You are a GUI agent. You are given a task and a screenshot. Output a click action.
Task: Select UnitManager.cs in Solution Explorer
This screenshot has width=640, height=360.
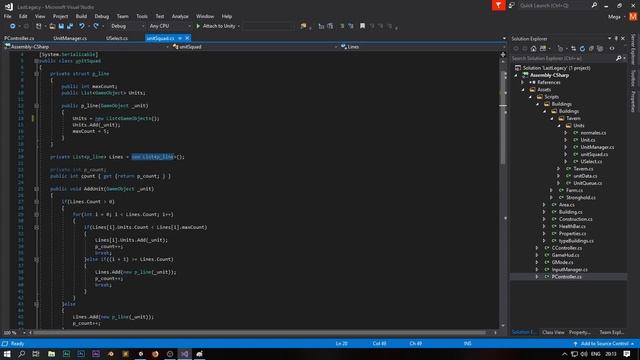pyautogui.click(x=597, y=147)
